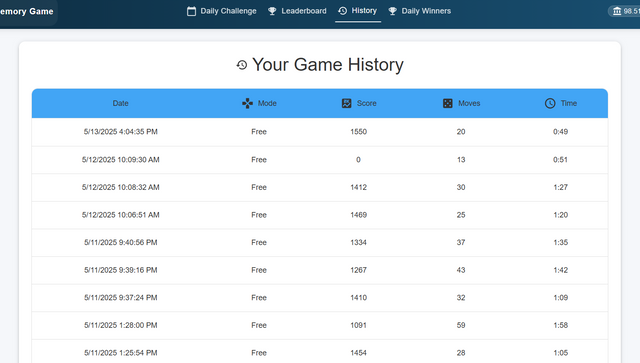The image size is (640, 363).
Task: Click the Daily Winners trophy icon
Action: (x=392, y=11)
